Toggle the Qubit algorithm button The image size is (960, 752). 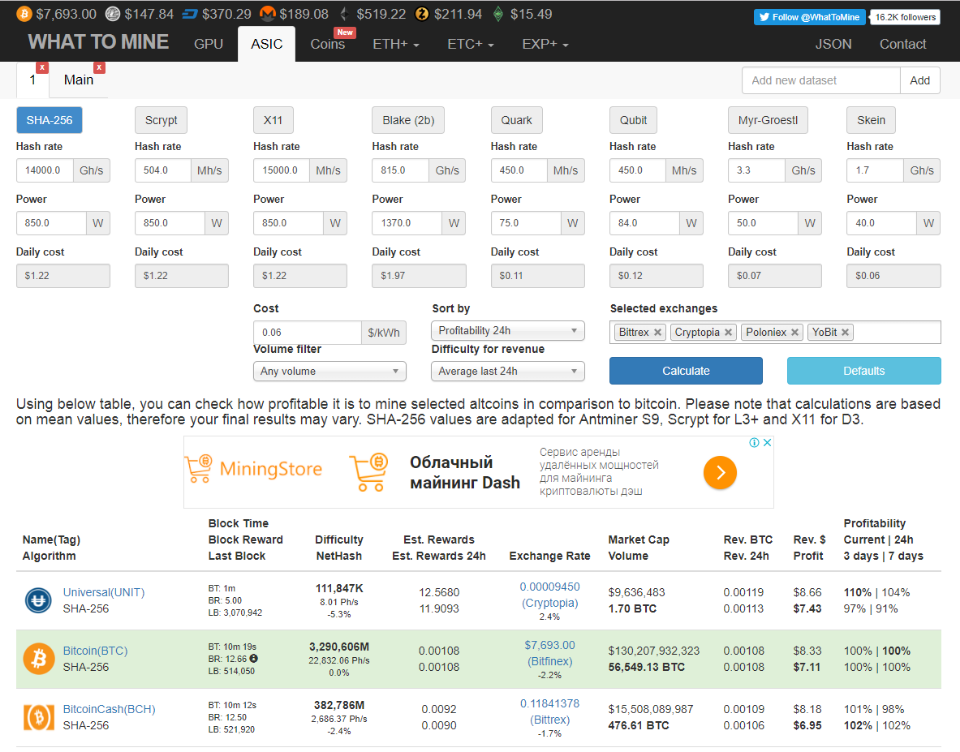[633, 120]
